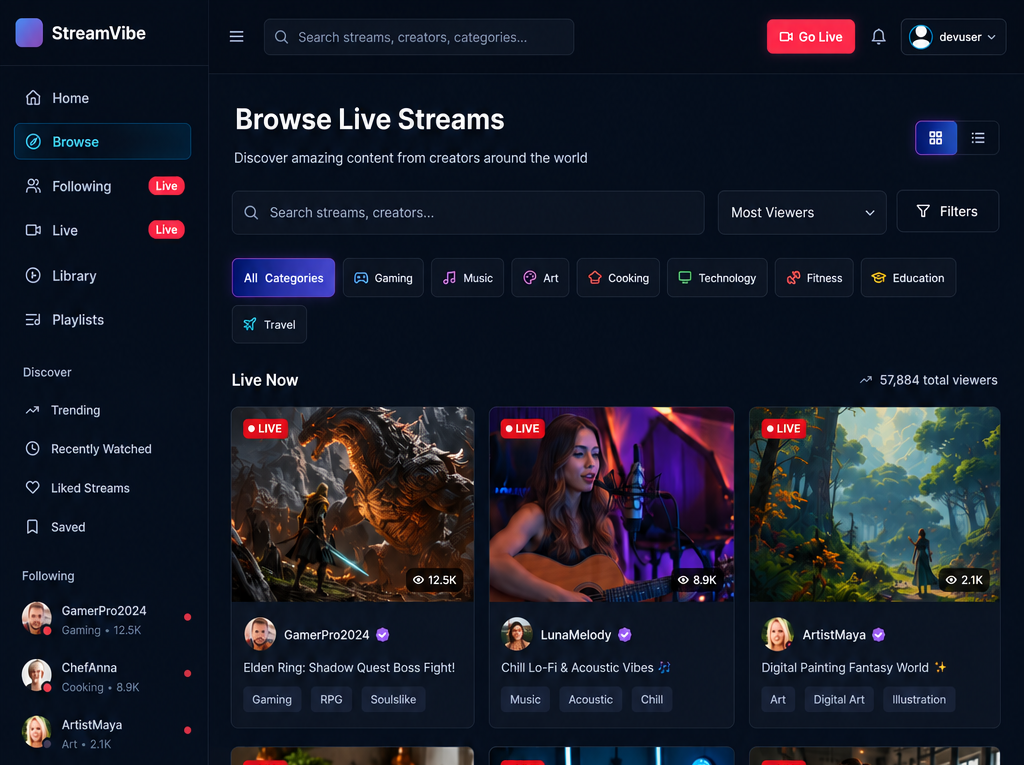
Task: Click the 2.1K viewer count badge
Action: pyautogui.click(x=965, y=579)
